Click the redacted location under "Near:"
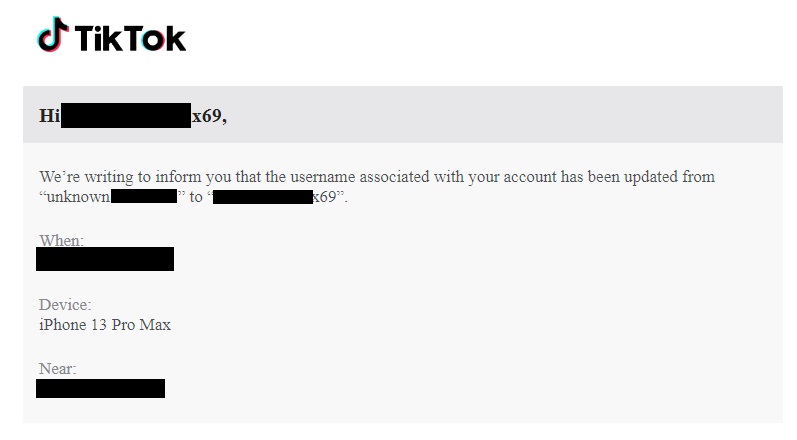Screen dimensions: 797x440 point(100,388)
